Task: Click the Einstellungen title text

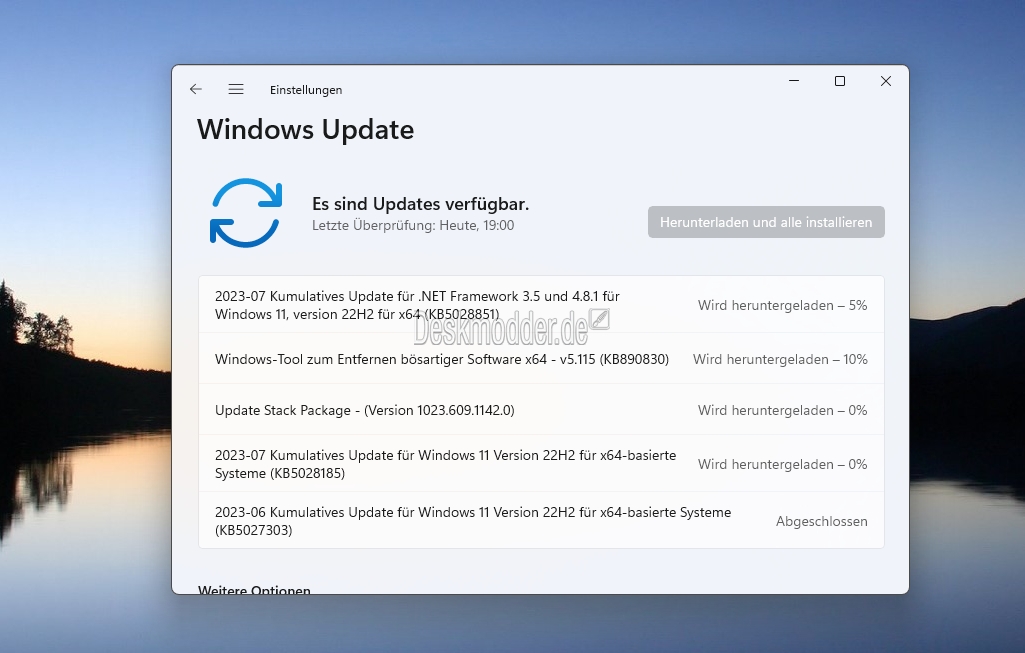Action: (x=306, y=90)
